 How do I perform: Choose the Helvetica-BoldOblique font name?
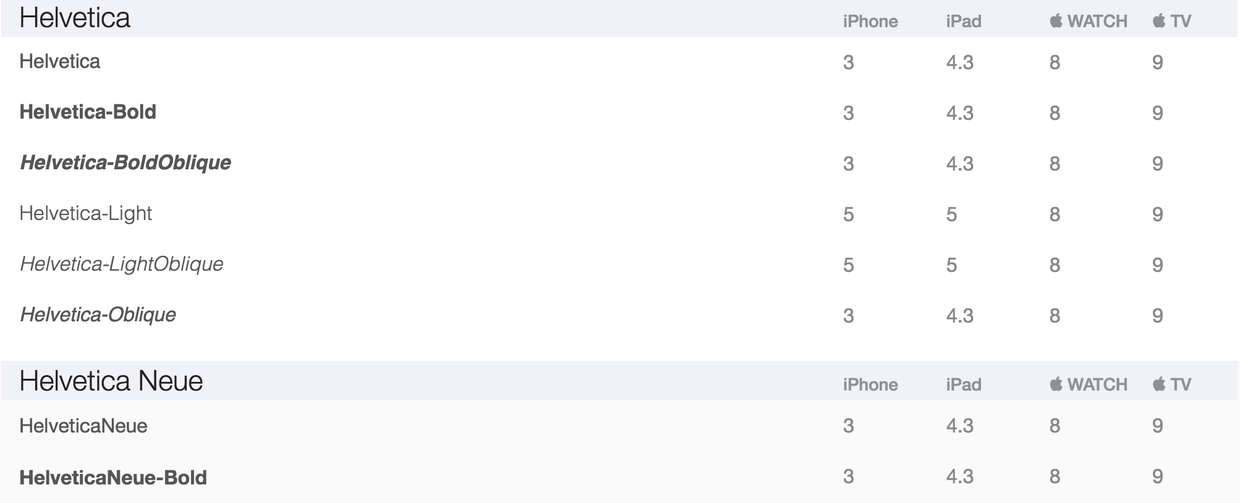[125, 162]
